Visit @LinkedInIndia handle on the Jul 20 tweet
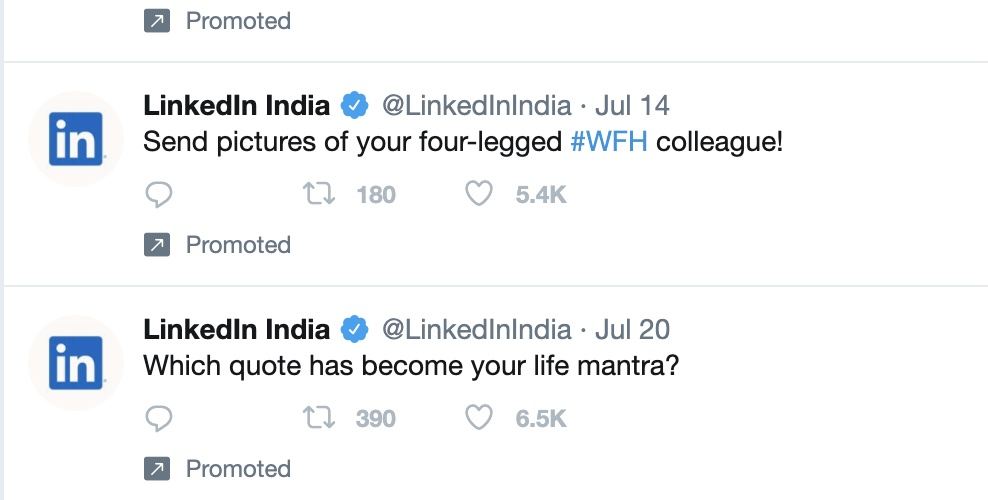This screenshot has height=500, width=988. [x=477, y=329]
